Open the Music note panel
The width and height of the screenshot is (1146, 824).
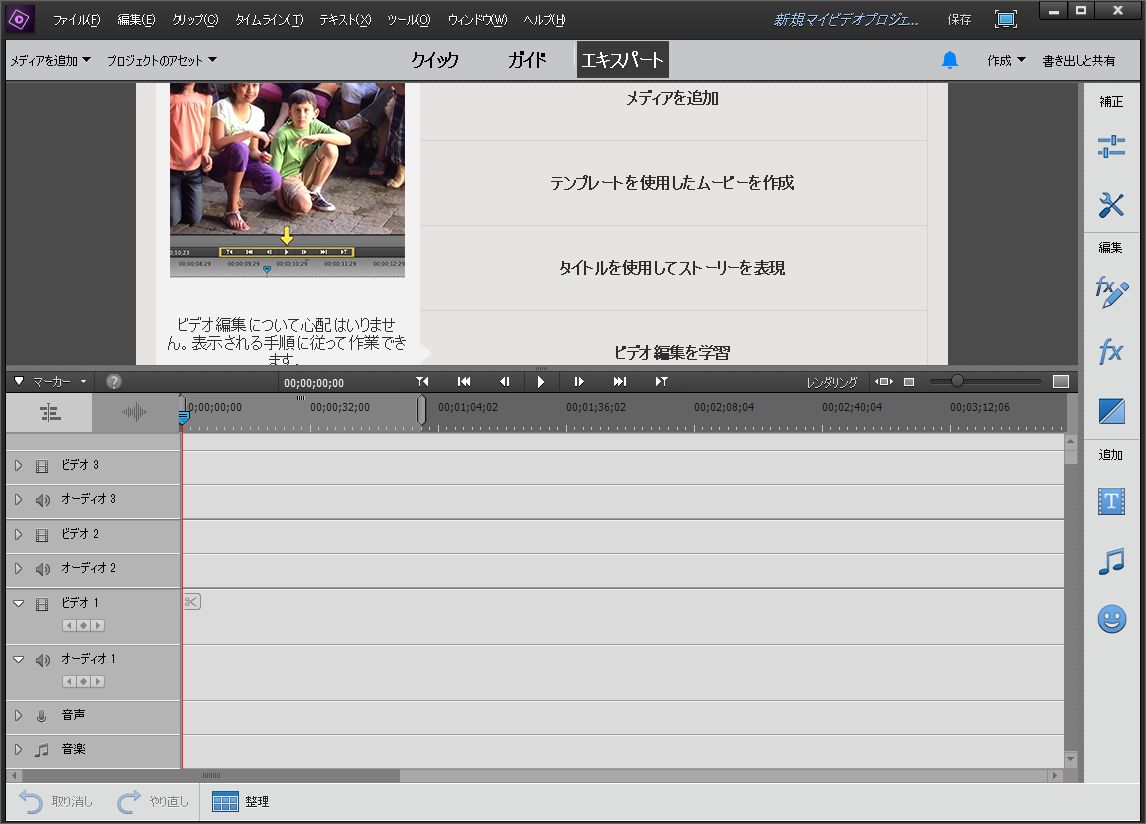pyautogui.click(x=1111, y=561)
